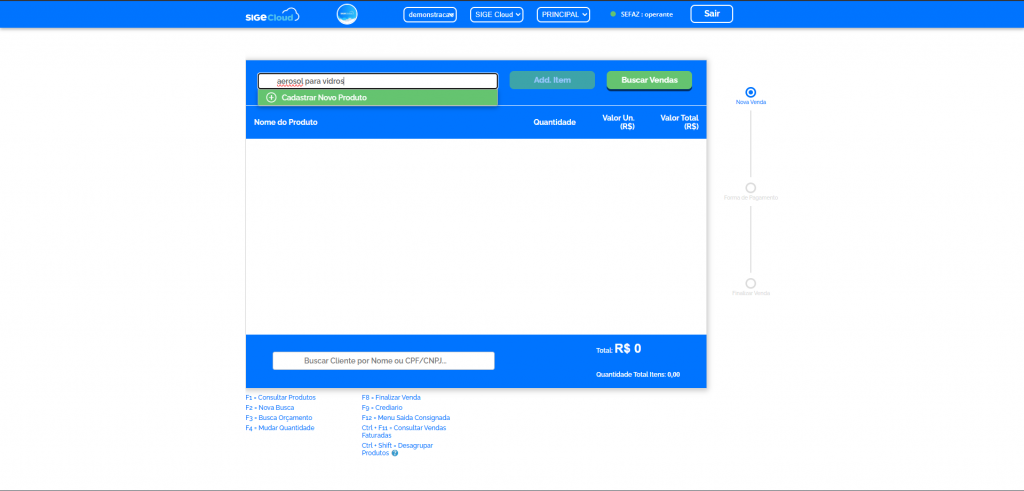Select the Forma de Pagamento step circle
Screen dimensions: 1024x491
click(x=751, y=188)
